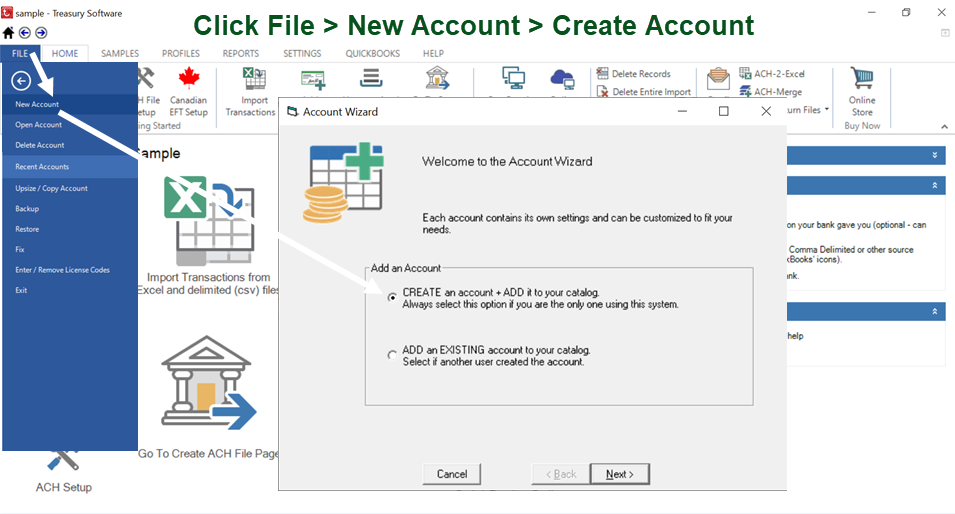Choose Backup in File menu
Image resolution: width=955 pixels, height=514 pixels.
pos(70,209)
